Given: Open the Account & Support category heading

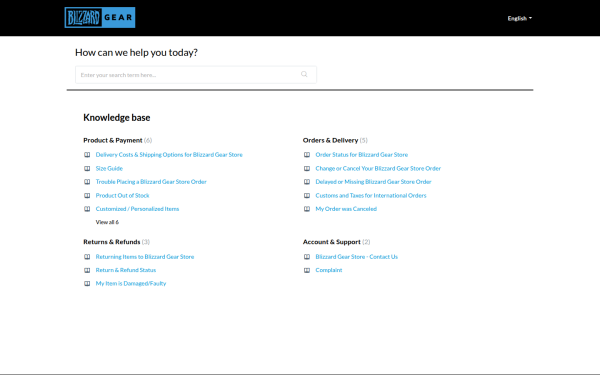Looking at the screenshot, I should pos(332,242).
